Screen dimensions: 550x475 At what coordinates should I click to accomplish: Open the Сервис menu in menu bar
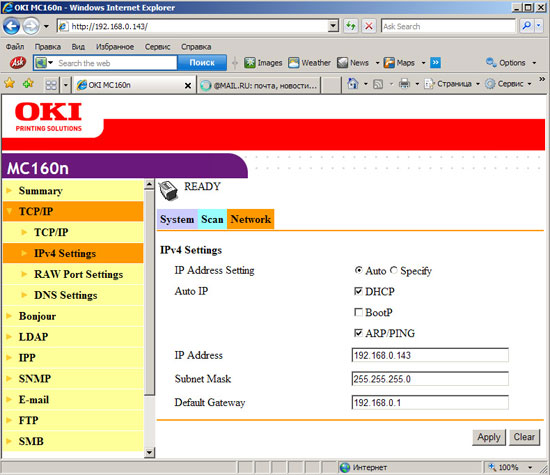point(157,47)
